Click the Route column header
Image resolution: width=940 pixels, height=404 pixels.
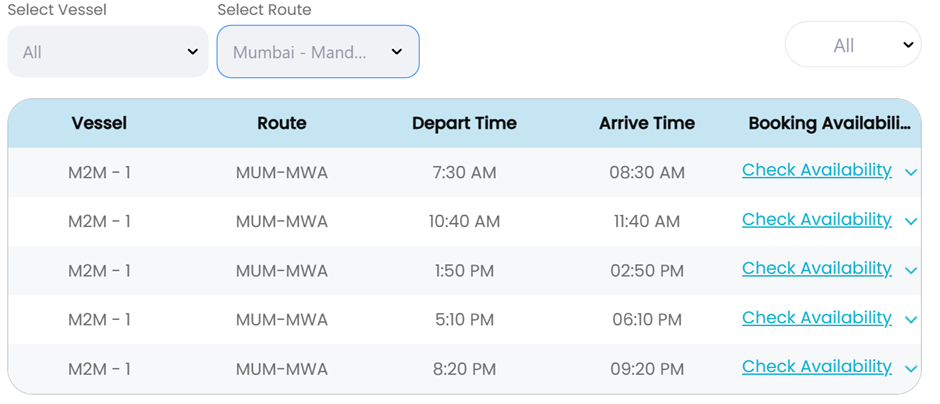coord(282,124)
